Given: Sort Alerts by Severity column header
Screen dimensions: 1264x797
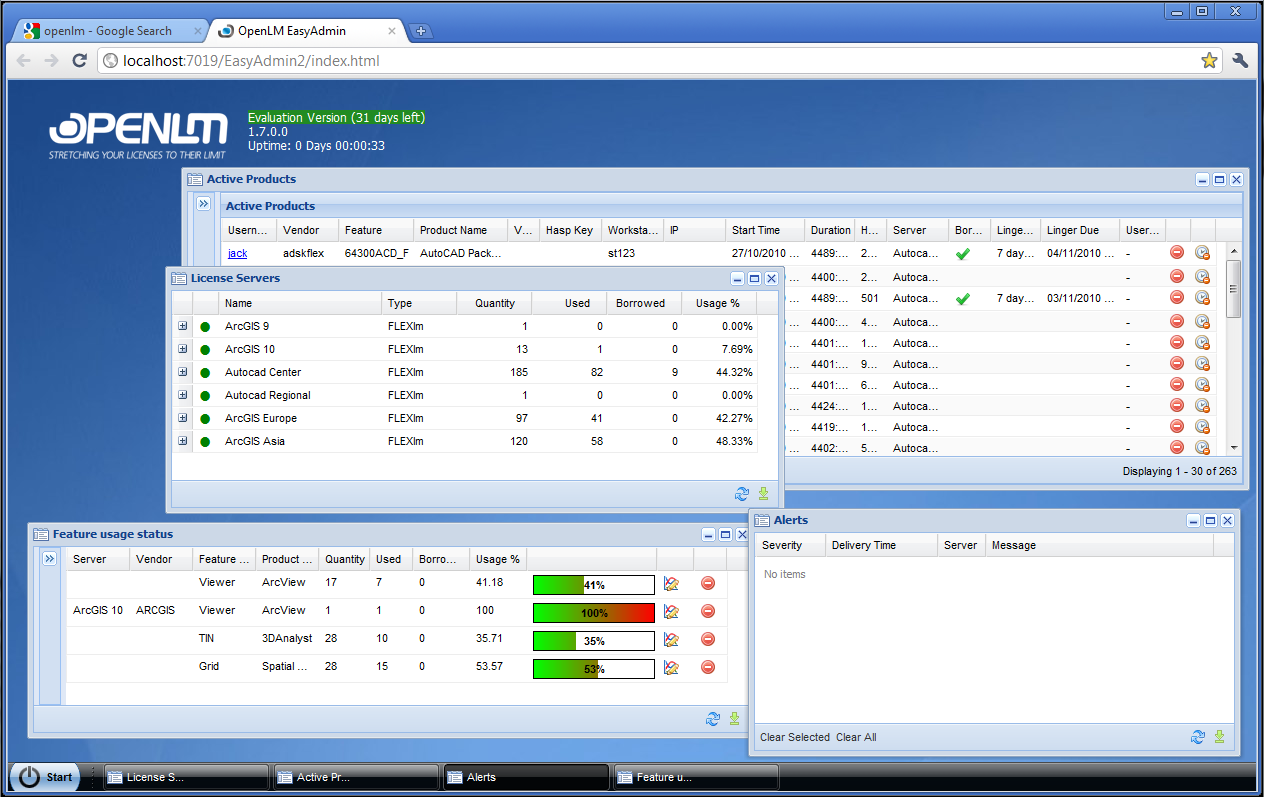Looking at the screenshot, I should (x=790, y=545).
